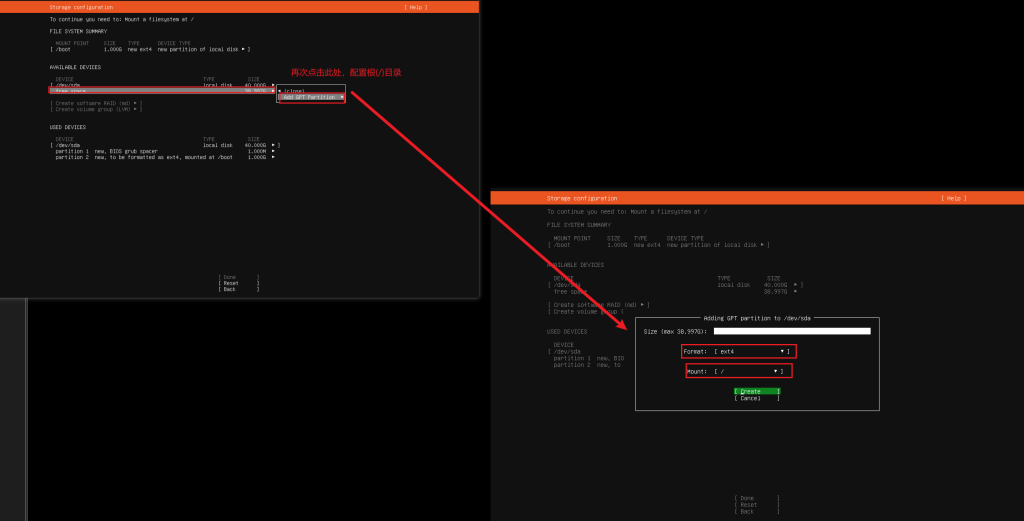Screen dimensions: 1024x521
Task: Select Add GPT Partition in the popup menu
Action: tap(311, 97)
